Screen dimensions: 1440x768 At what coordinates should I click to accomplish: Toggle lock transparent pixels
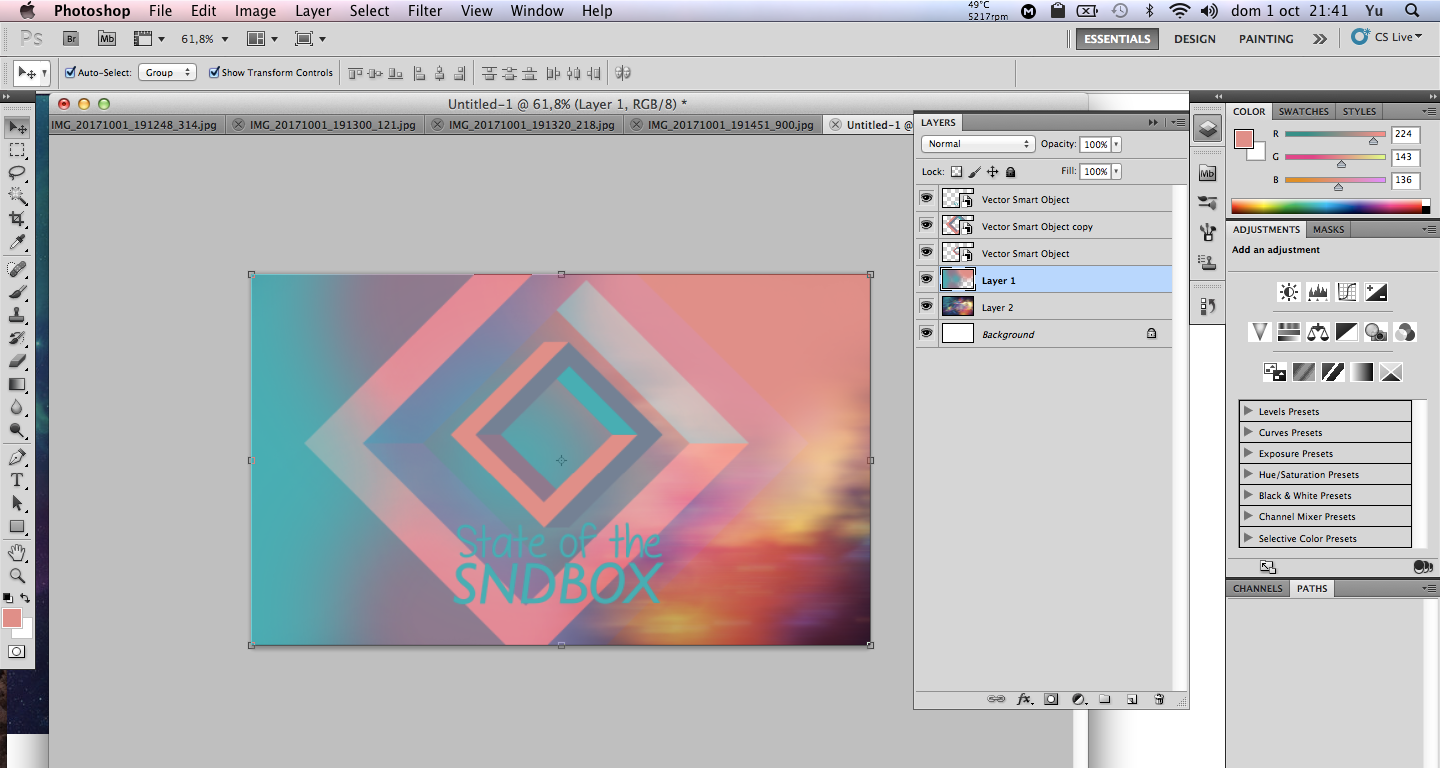point(956,172)
